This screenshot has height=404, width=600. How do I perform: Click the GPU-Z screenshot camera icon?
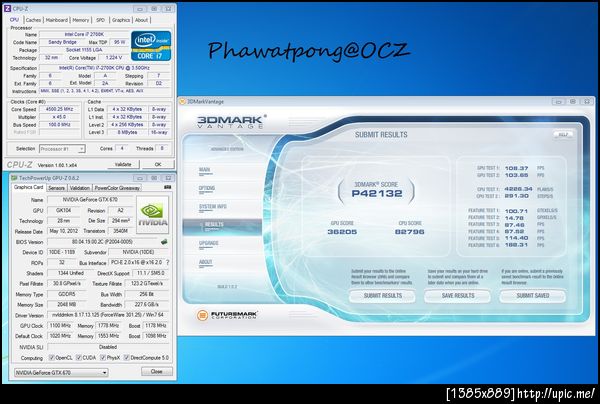point(167,187)
